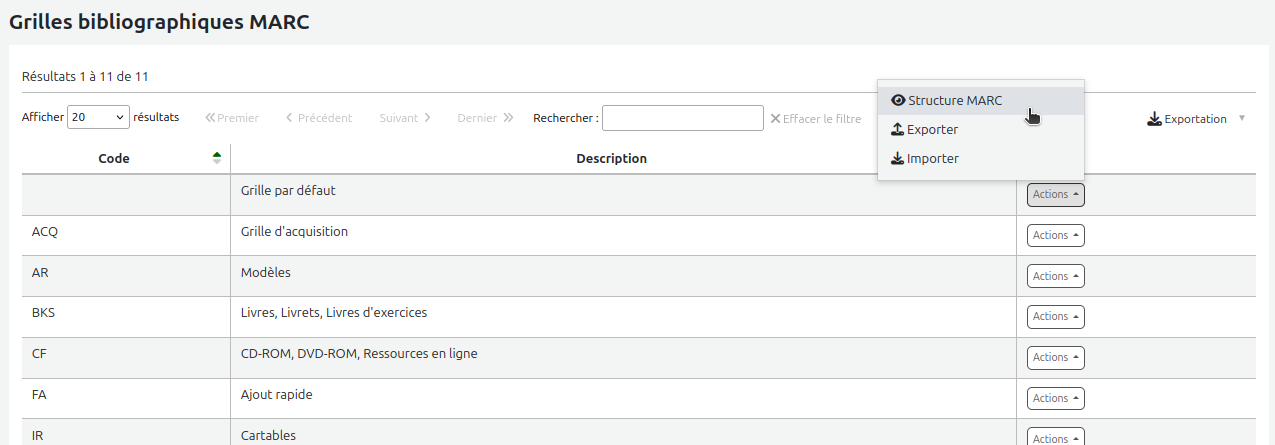The width and height of the screenshot is (1275, 445).
Task: Click the upload icon beside Exporter
Action: pyautogui.click(x=898, y=130)
